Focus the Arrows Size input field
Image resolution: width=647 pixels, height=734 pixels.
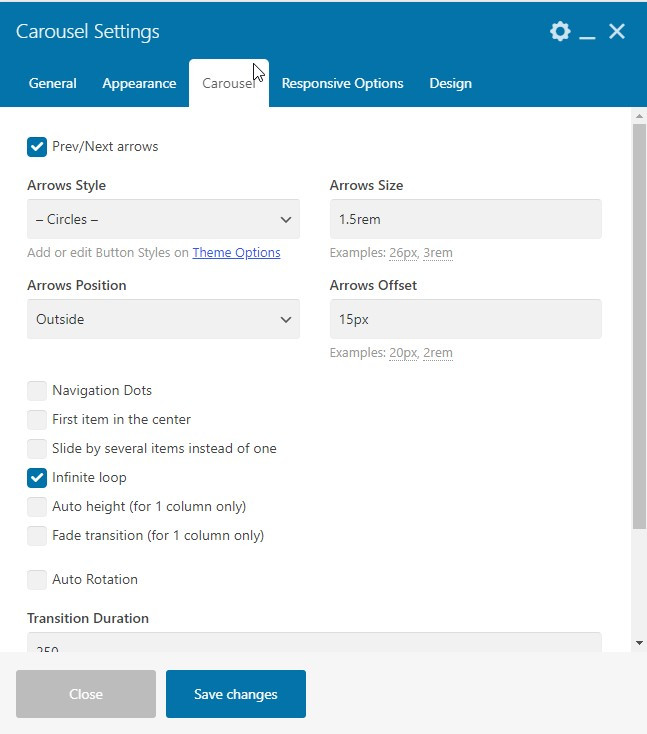click(466, 219)
